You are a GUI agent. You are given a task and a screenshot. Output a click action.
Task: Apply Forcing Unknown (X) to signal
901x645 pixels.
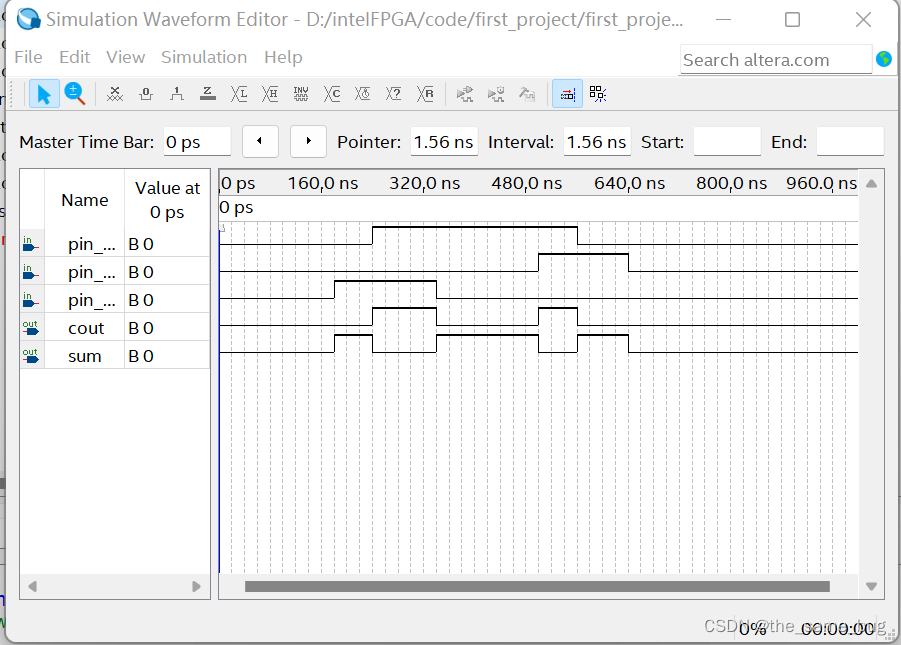tap(115, 94)
